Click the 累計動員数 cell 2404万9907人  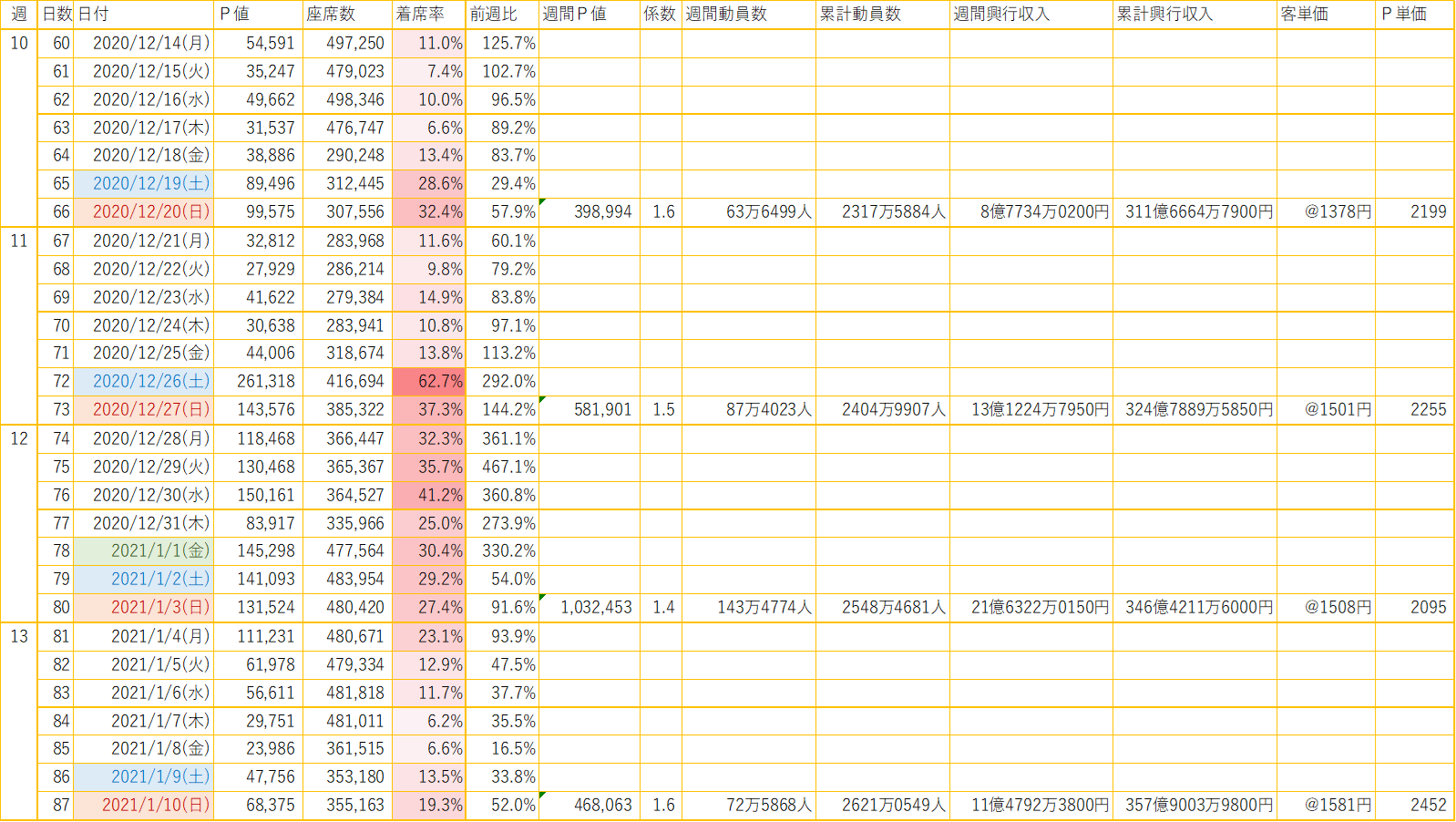[x=883, y=410]
